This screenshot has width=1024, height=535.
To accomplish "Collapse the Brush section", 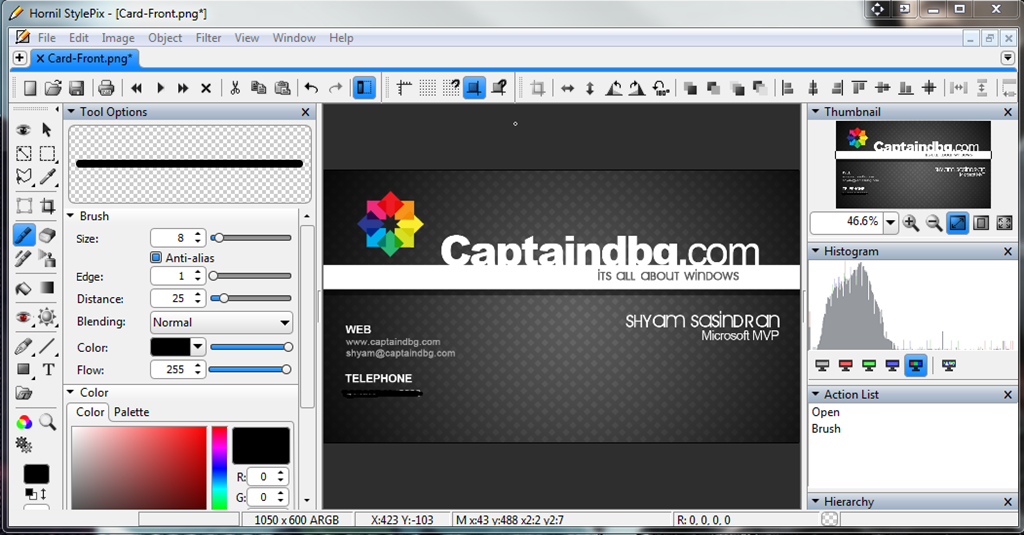I will pyautogui.click(x=71, y=216).
